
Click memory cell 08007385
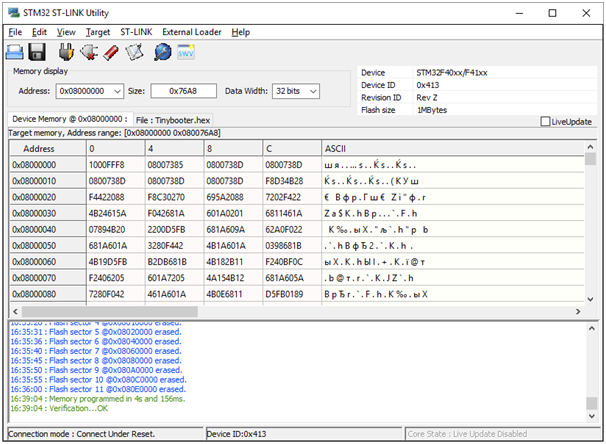click(x=175, y=165)
